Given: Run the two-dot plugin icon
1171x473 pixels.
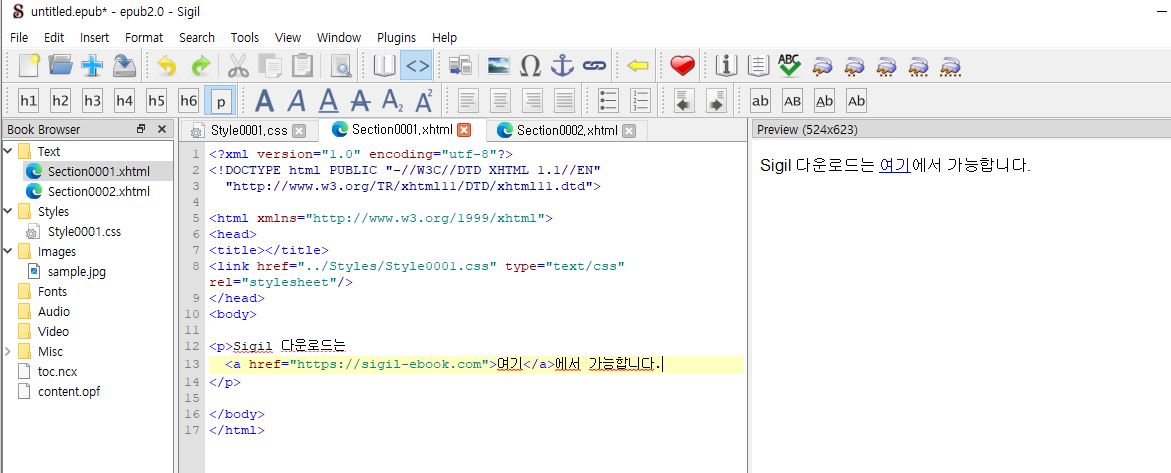Looking at the screenshot, I should click(x=854, y=67).
